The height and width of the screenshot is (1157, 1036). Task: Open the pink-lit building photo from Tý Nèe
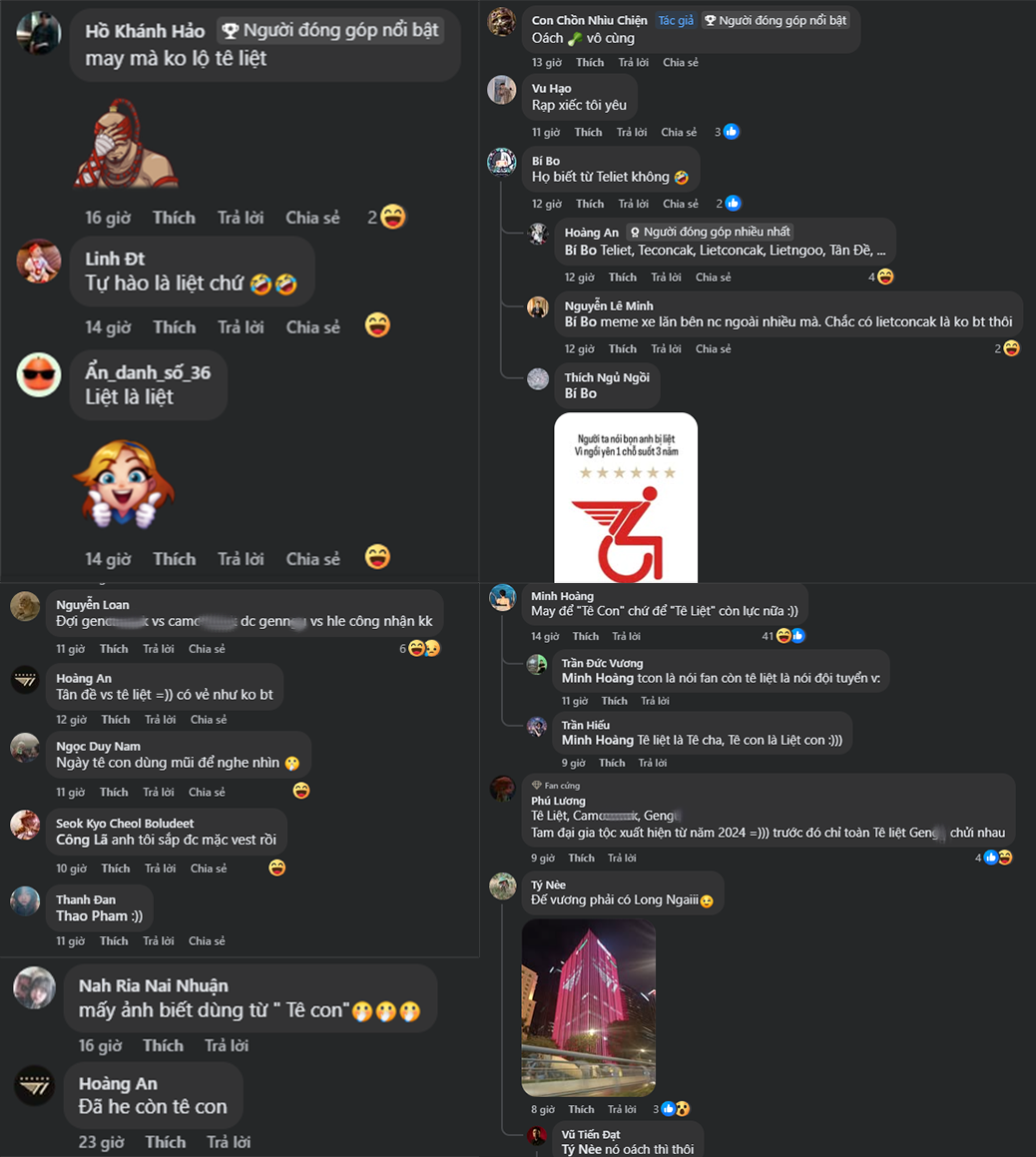tap(588, 1007)
